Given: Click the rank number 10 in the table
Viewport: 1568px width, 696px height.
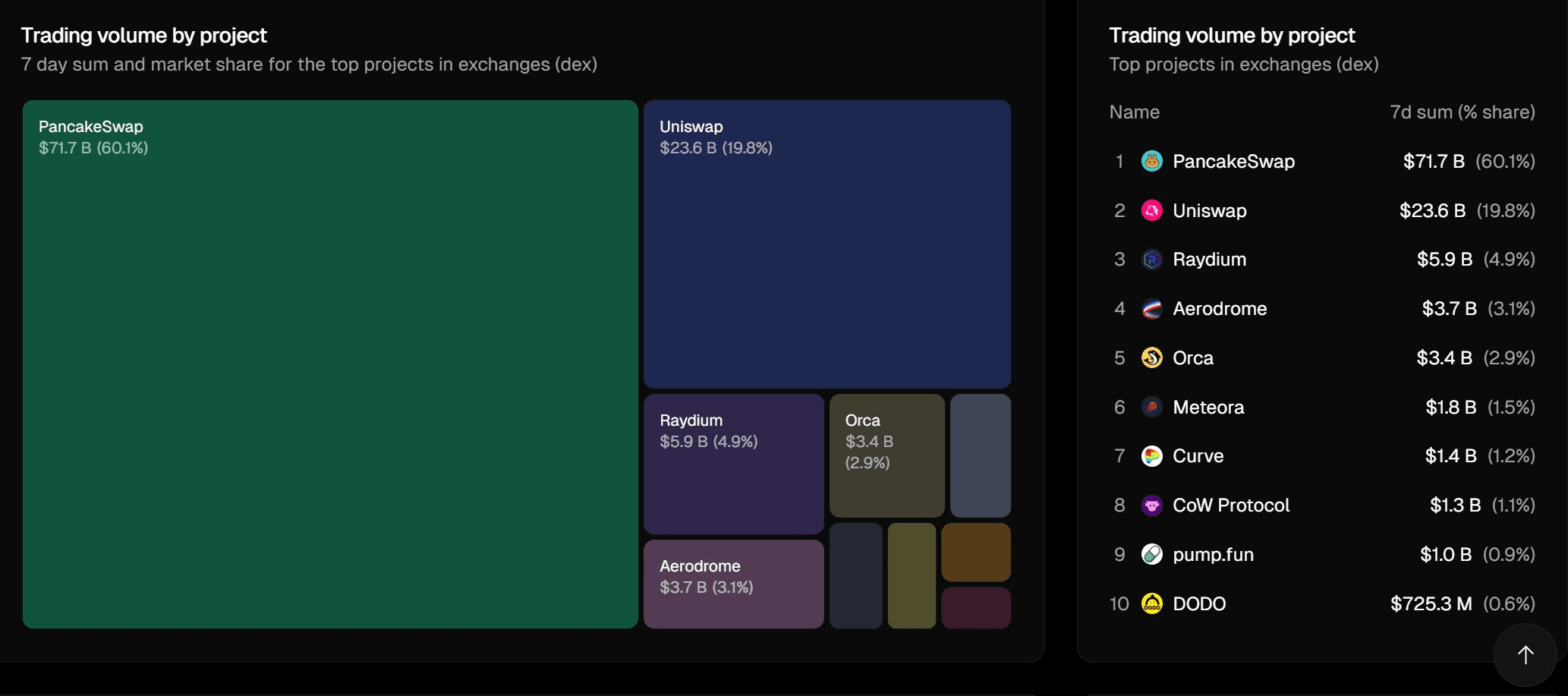Looking at the screenshot, I should point(1119,603).
